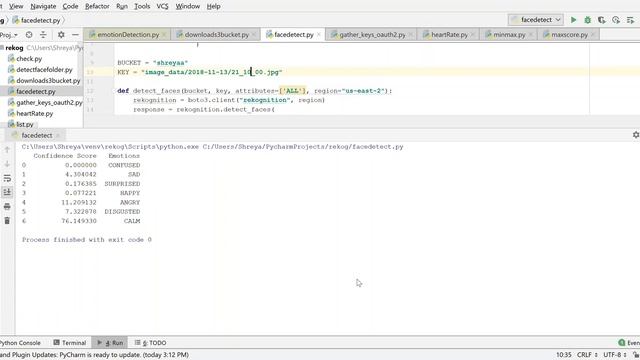Open the Python Console tool window

coord(20,343)
